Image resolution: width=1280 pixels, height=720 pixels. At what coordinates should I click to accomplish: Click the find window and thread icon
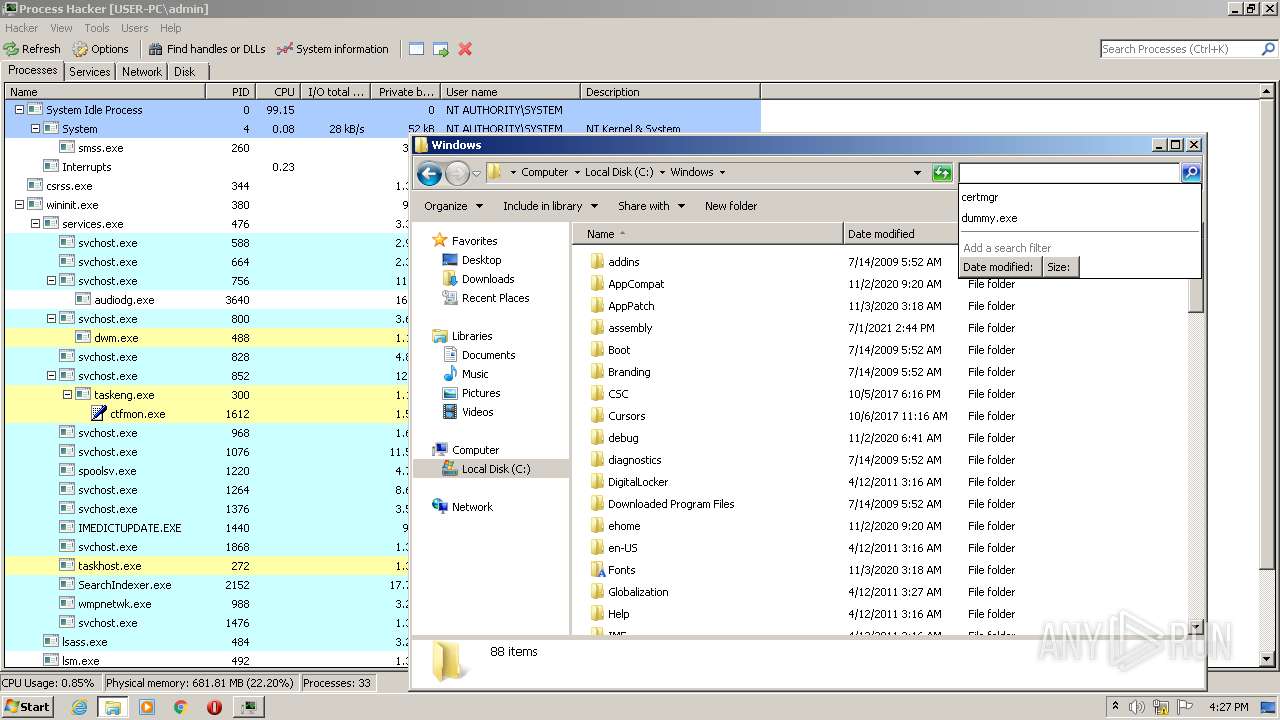(440, 49)
